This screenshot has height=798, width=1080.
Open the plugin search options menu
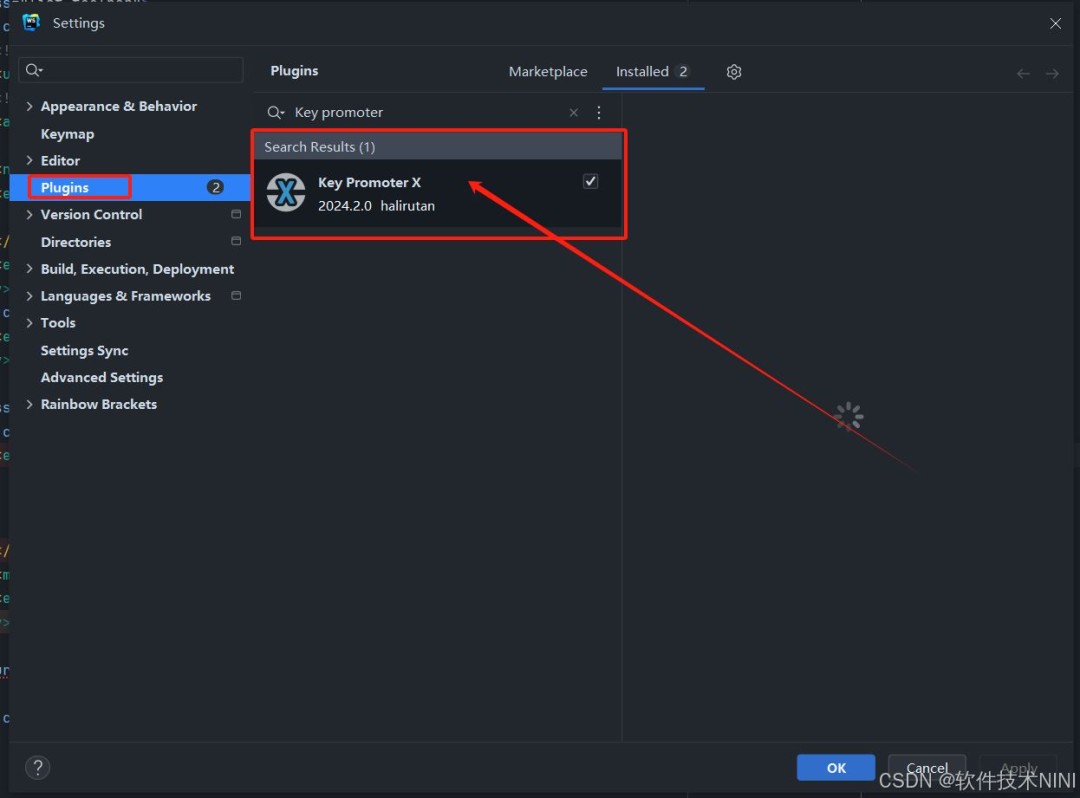coord(599,113)
